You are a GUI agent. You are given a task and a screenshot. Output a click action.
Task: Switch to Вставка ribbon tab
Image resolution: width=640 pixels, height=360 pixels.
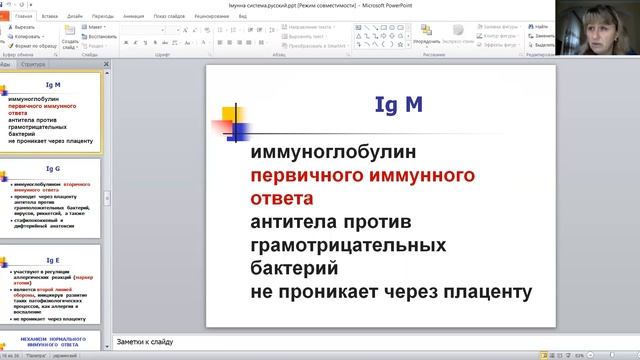pyautogui.click(x=50, y=16)
